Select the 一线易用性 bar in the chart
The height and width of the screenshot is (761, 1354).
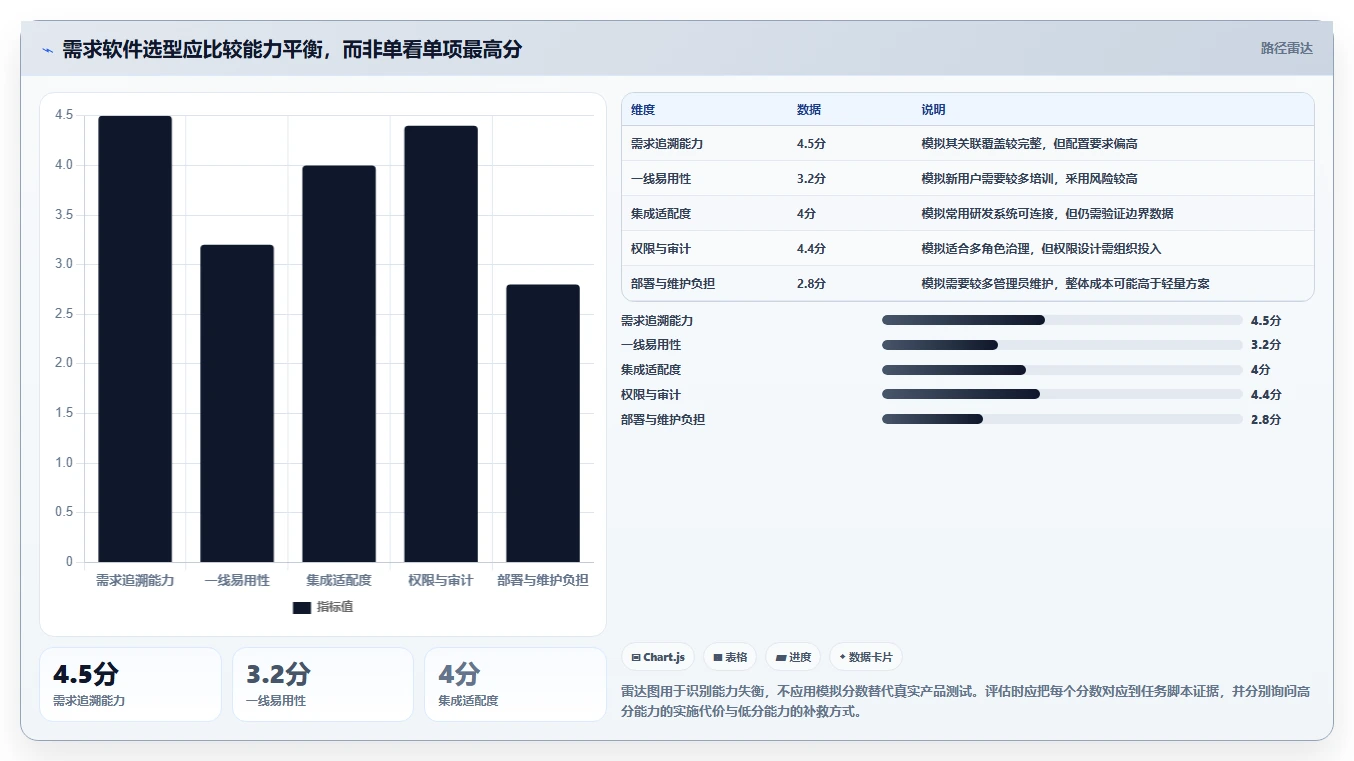point(237,403)
